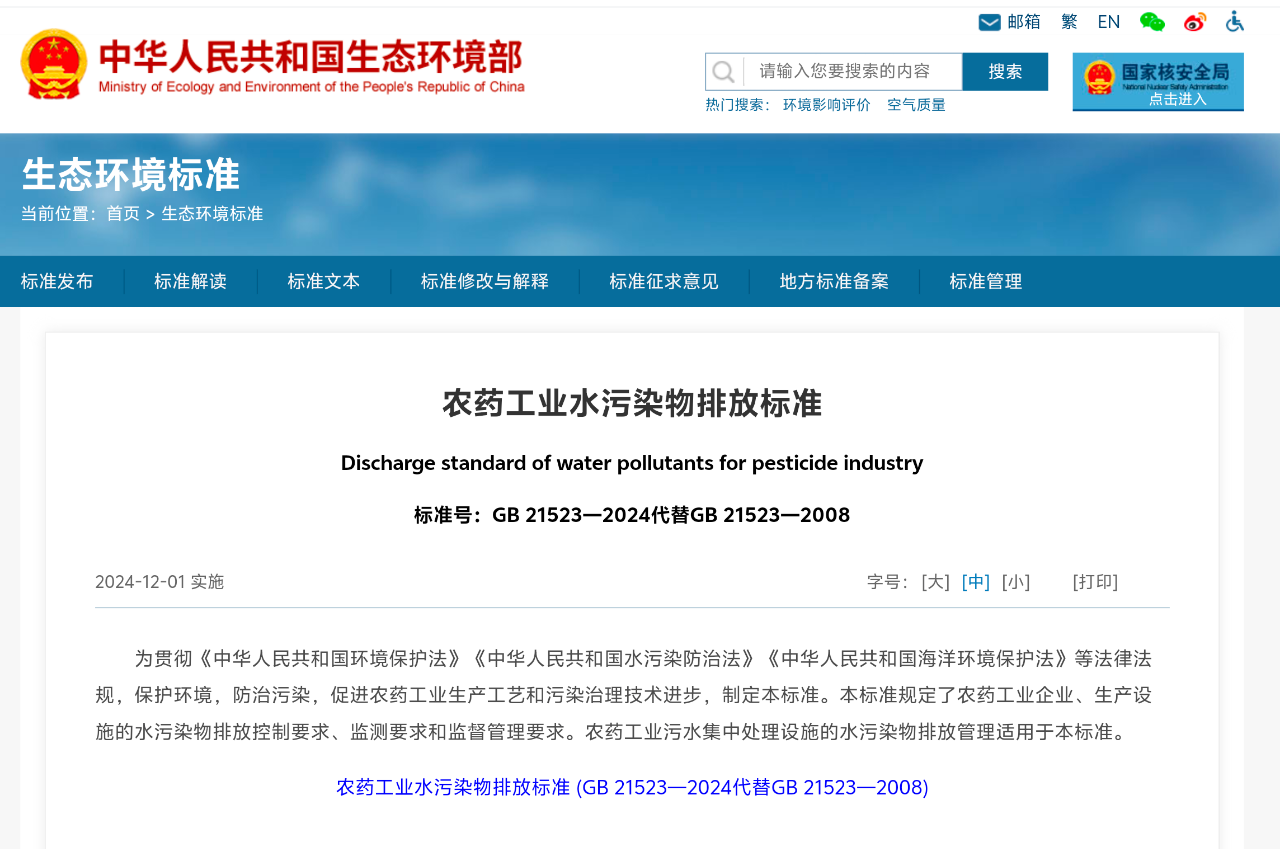
Task: Select the 标准征求意见 navigation tab
Action: (664, 282)
